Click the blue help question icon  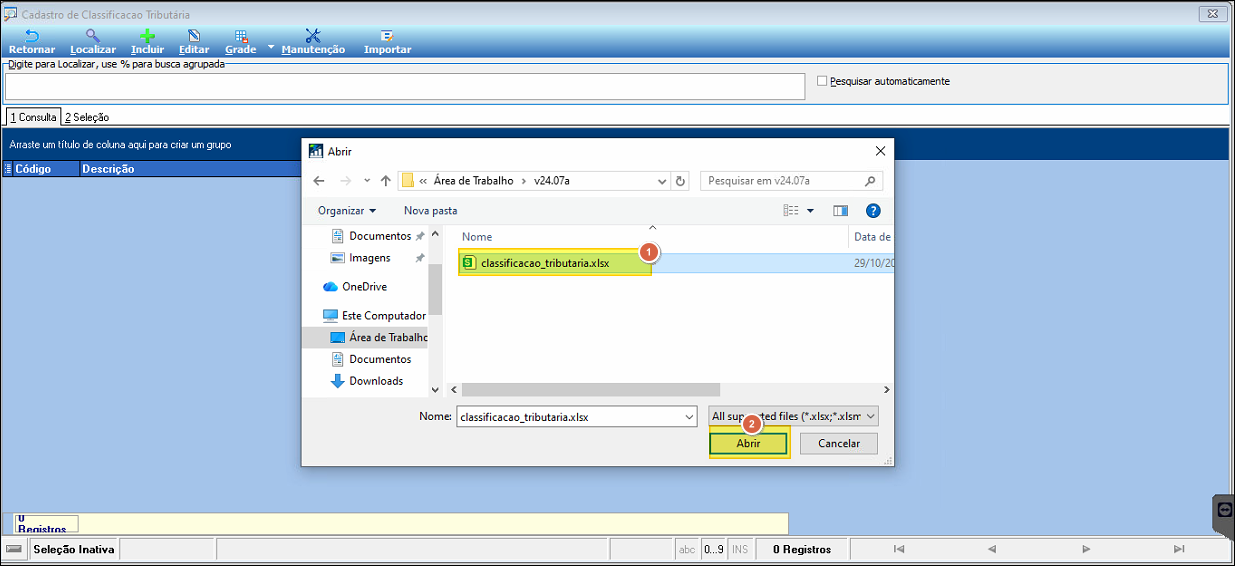[873, 210]
